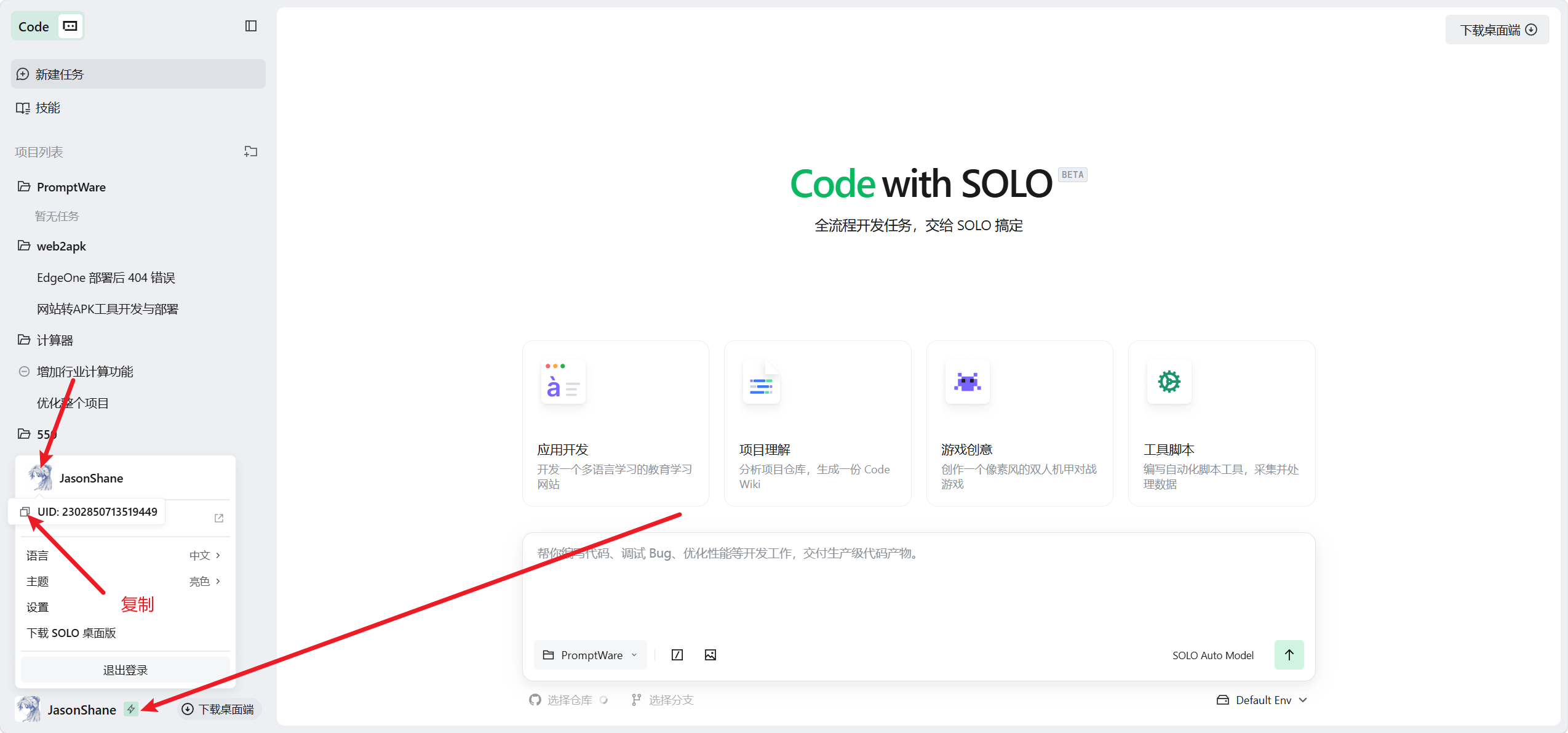This screenshot has width=1568, height=733.
Task: Click the lightning badge next to JasonShane
Action: [x=130, y=709]
